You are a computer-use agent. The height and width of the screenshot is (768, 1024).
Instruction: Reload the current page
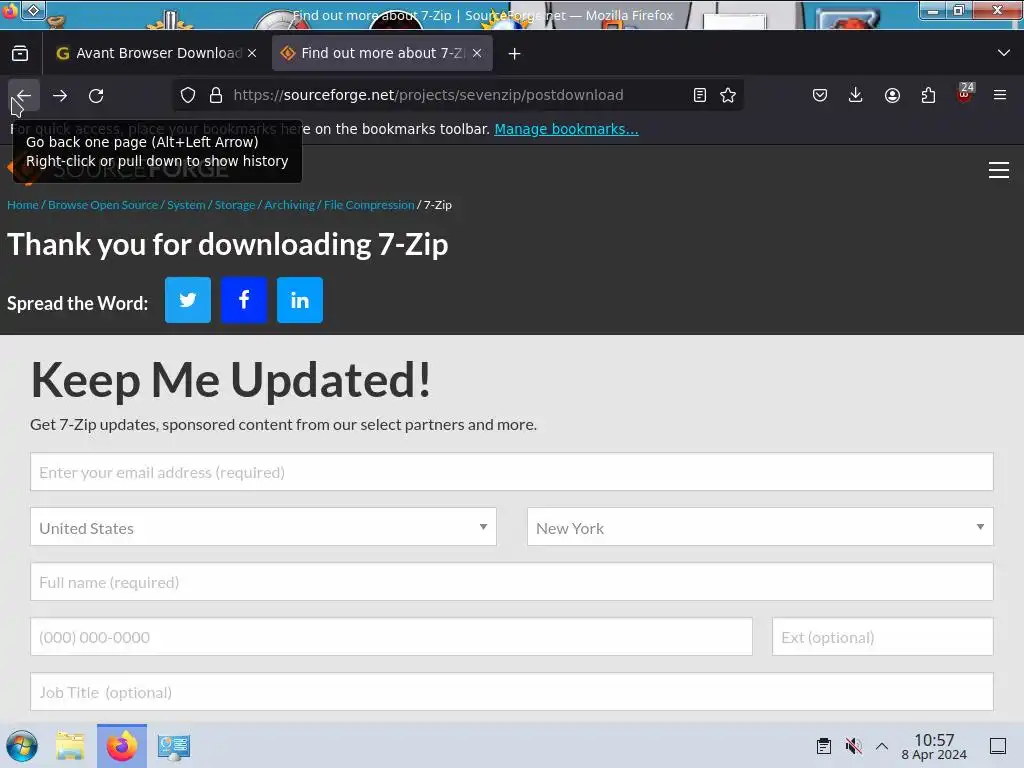pyautogui.click(x=96, y=95)
